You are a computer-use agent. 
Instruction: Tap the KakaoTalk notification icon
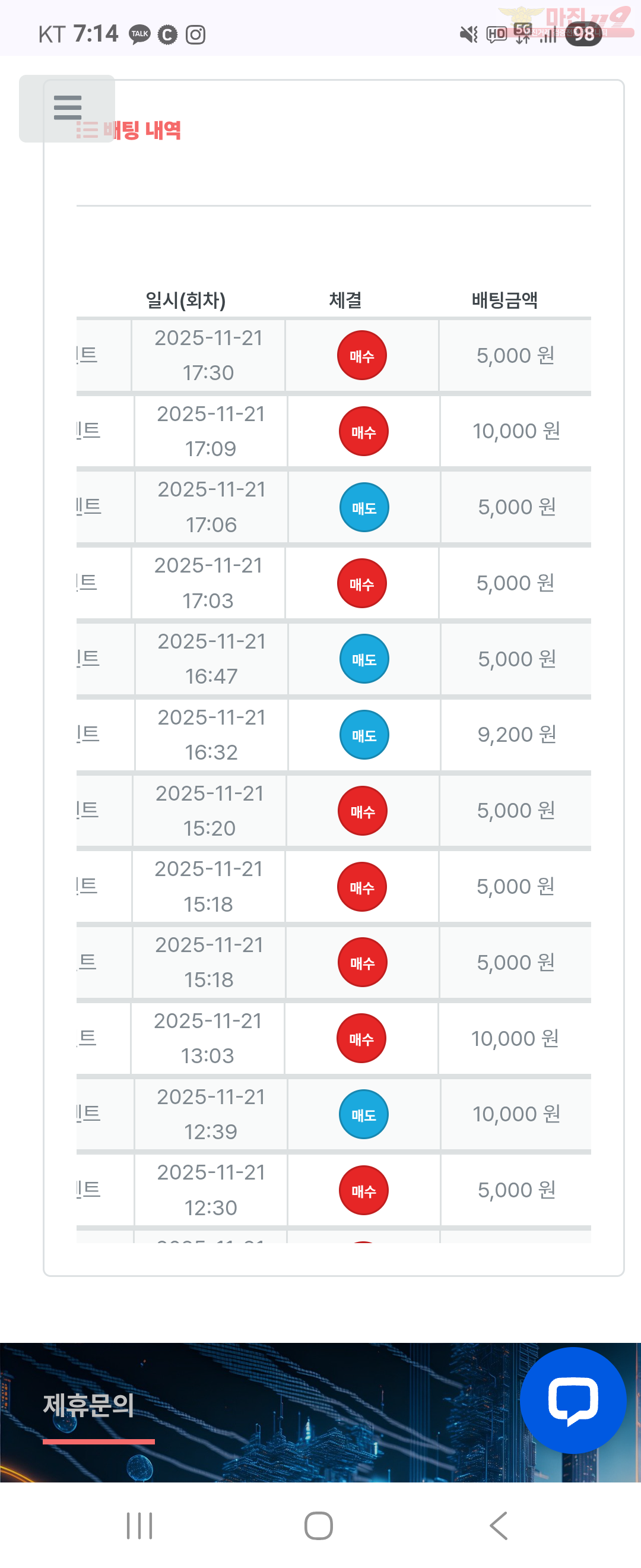139,34
